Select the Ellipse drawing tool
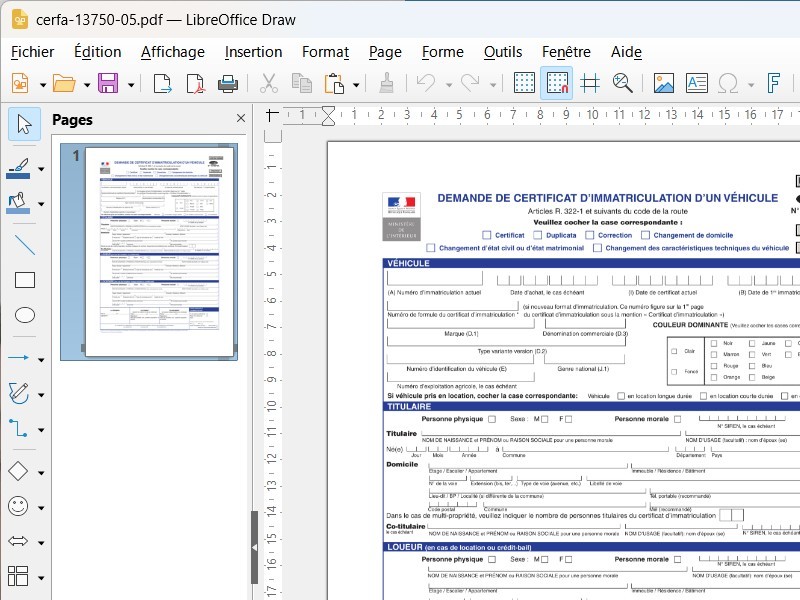This screenshot has height=600, width=800. click(24, 316)
